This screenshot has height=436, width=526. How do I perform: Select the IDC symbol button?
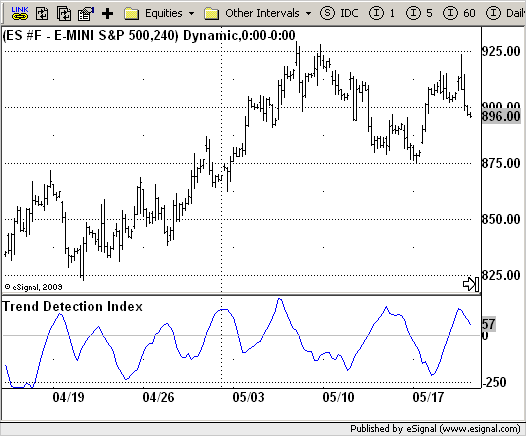pos(339,13)
